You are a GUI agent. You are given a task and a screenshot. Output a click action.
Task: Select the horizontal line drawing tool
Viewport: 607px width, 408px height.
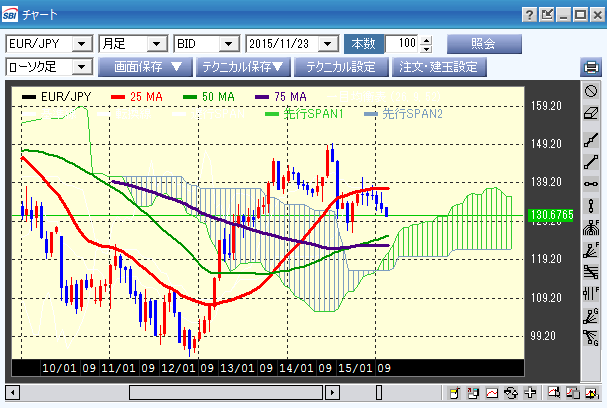point(591,184)
